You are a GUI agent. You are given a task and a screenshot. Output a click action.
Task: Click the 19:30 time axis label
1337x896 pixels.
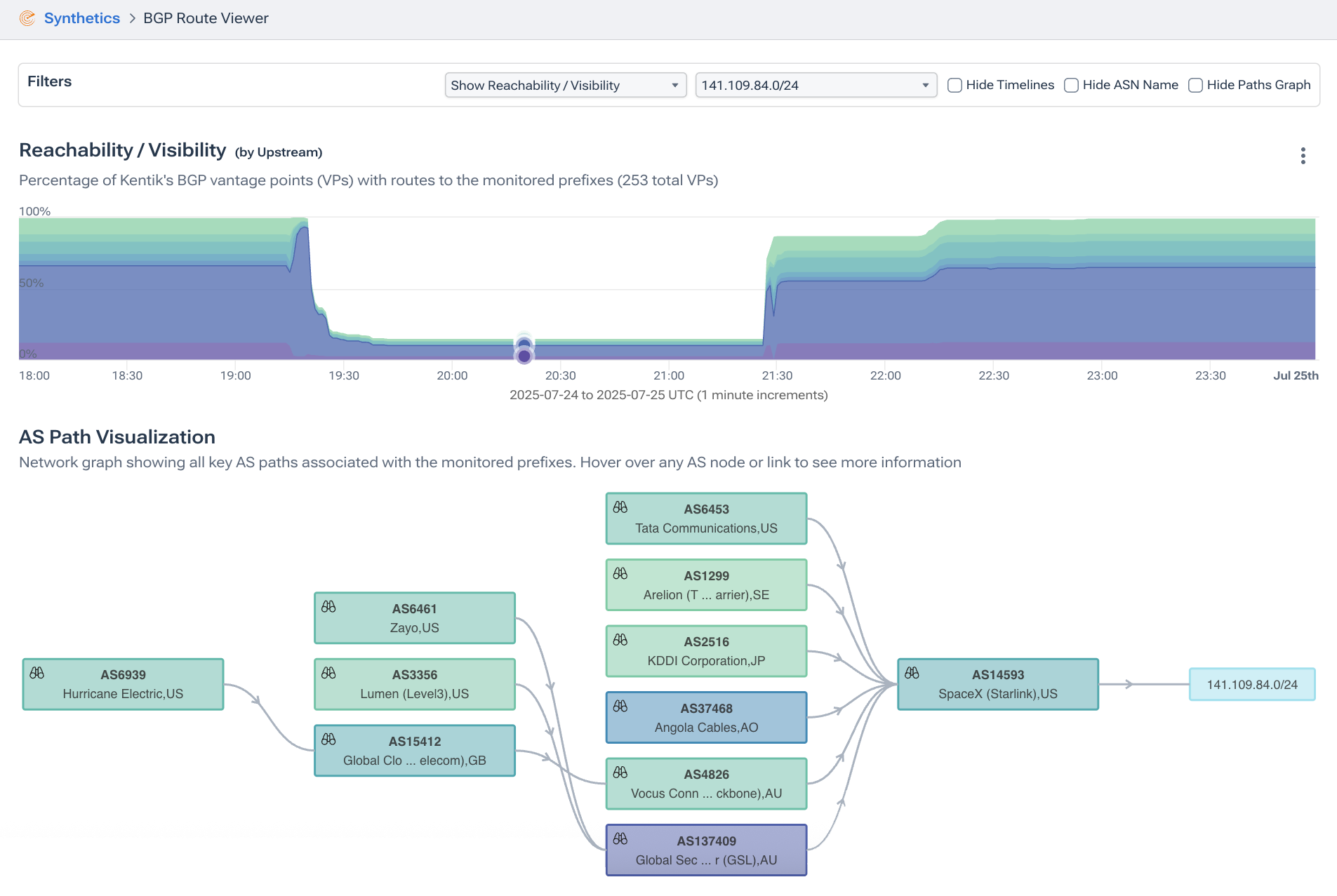click(344, 375)
